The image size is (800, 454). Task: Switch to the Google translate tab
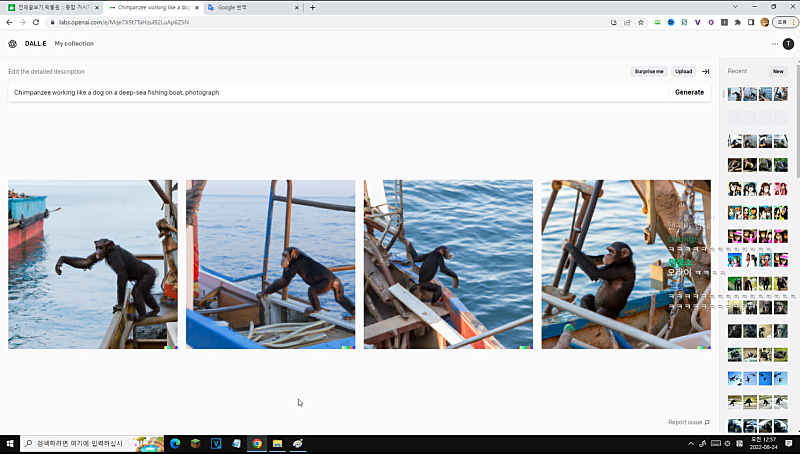point(253,8)
